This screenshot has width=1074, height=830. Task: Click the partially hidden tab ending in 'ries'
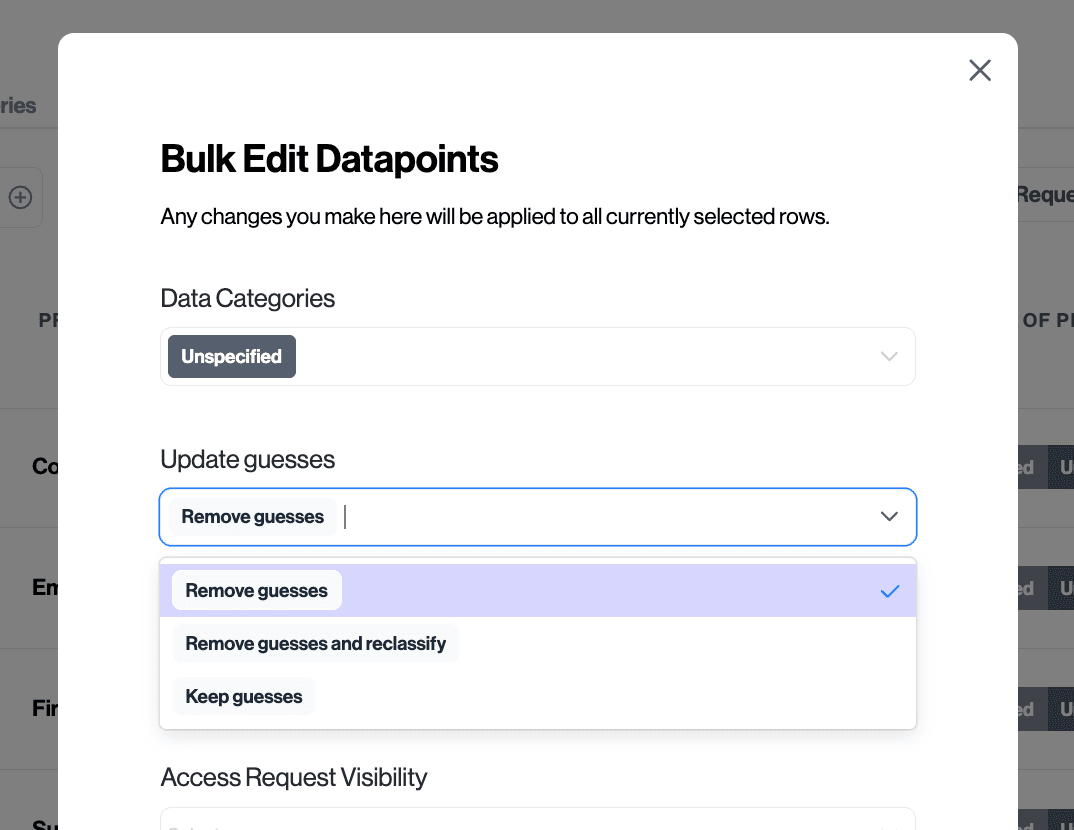click(18, 106)
